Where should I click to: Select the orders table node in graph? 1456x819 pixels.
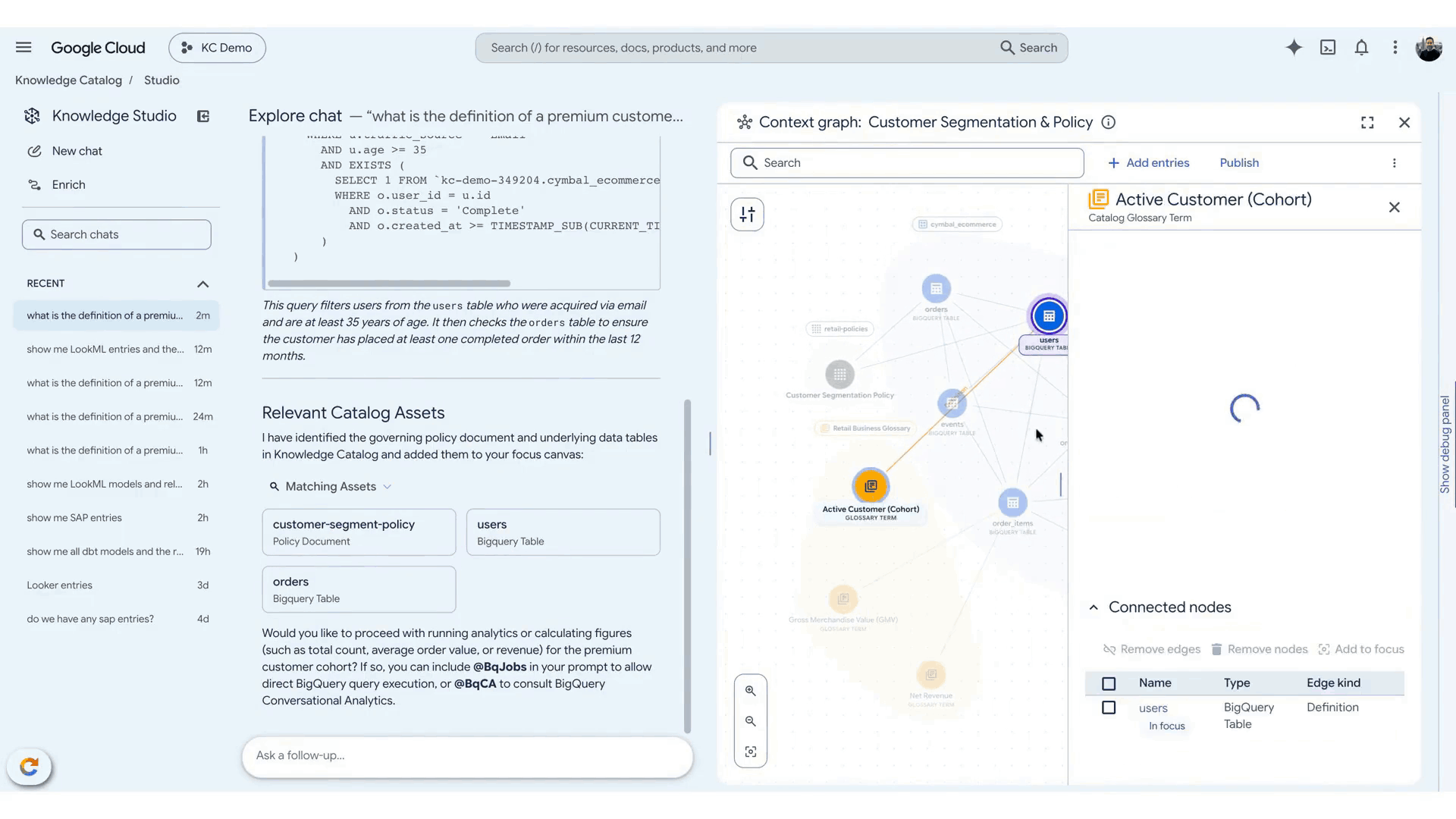(x=936, y=289)
